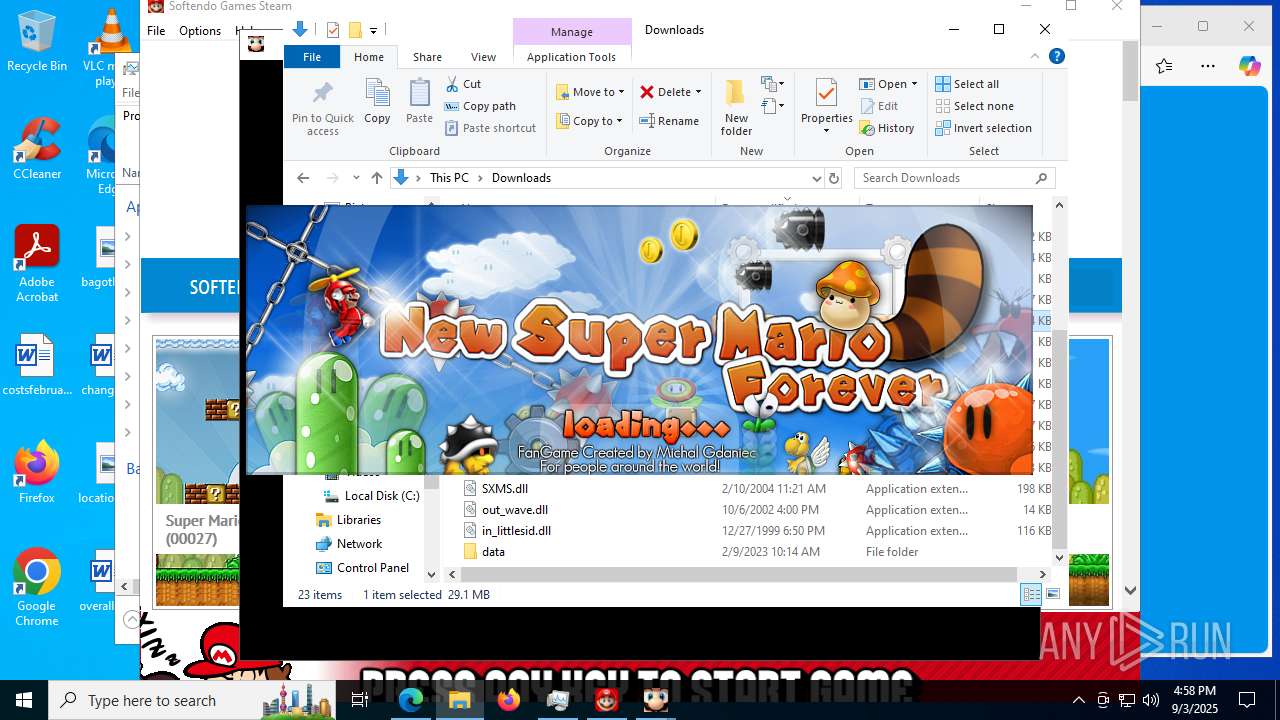The height and width of the screenshot is (720, 1280).
Task: Open the Move to dropdown
Action: (590, 92)
